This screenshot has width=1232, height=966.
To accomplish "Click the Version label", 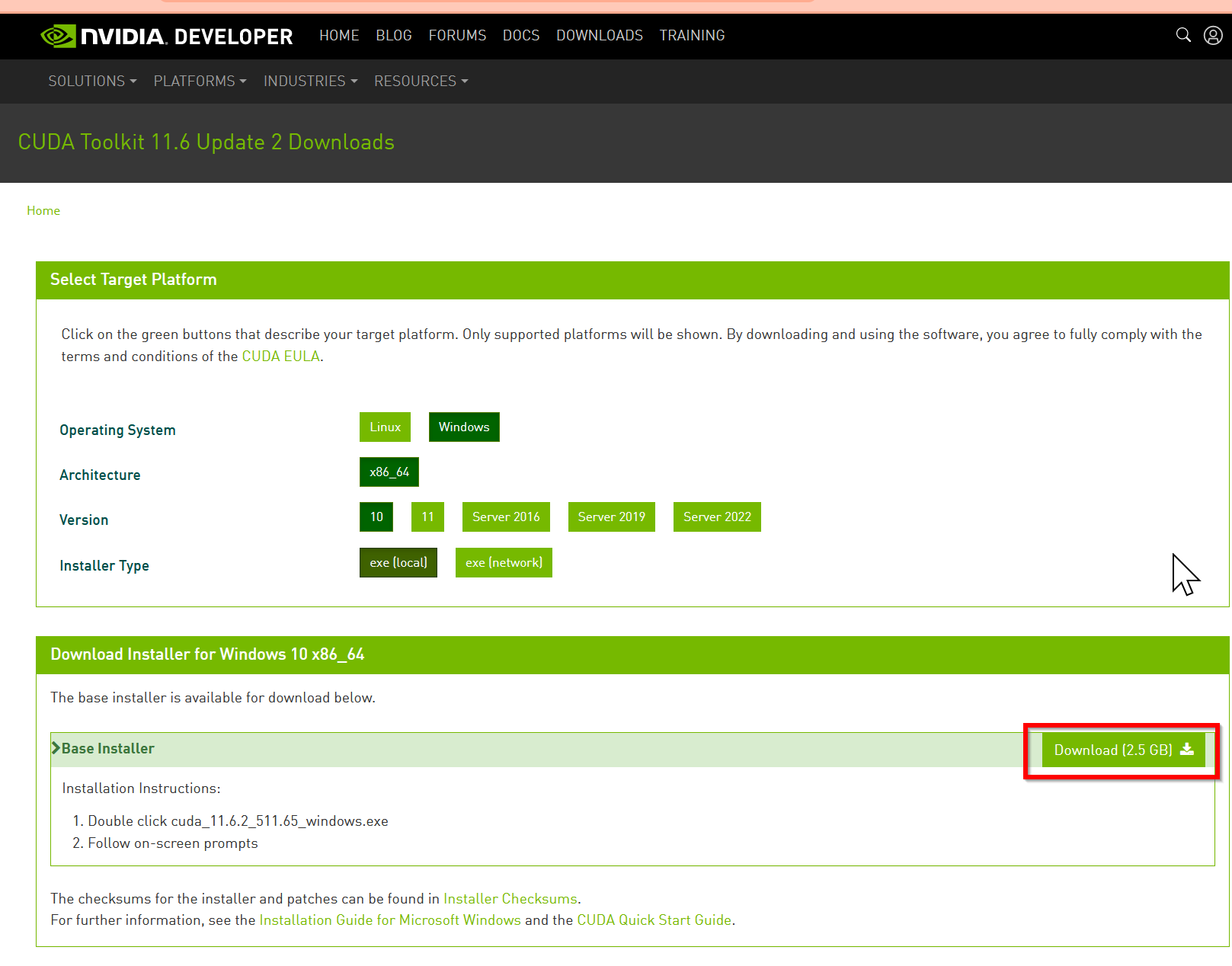I will (x=84, y=520).
